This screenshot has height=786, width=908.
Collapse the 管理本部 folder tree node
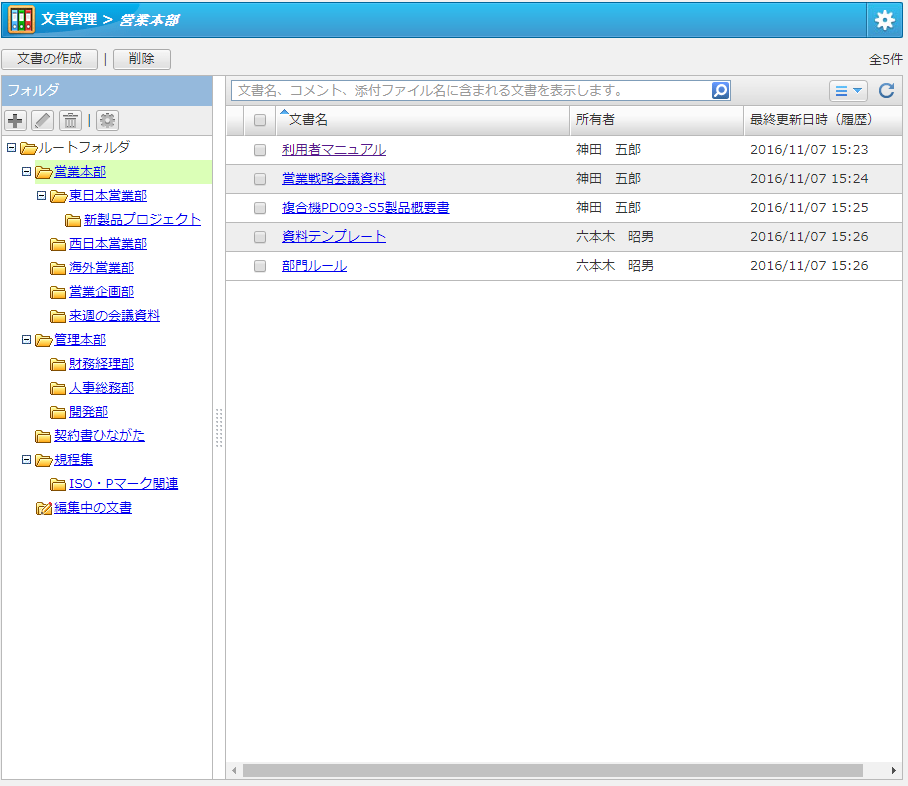(27, 340)
